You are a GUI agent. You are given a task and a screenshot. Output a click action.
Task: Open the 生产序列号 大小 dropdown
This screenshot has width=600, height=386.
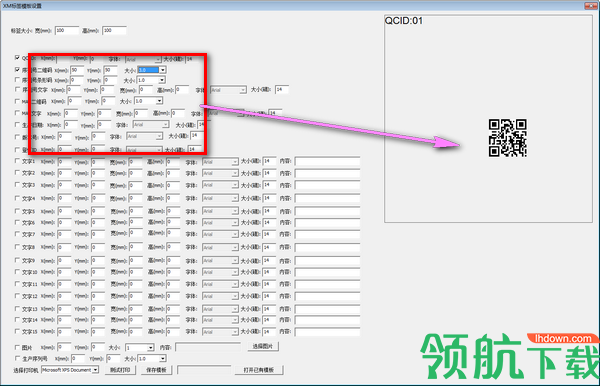tap(163, 358)
